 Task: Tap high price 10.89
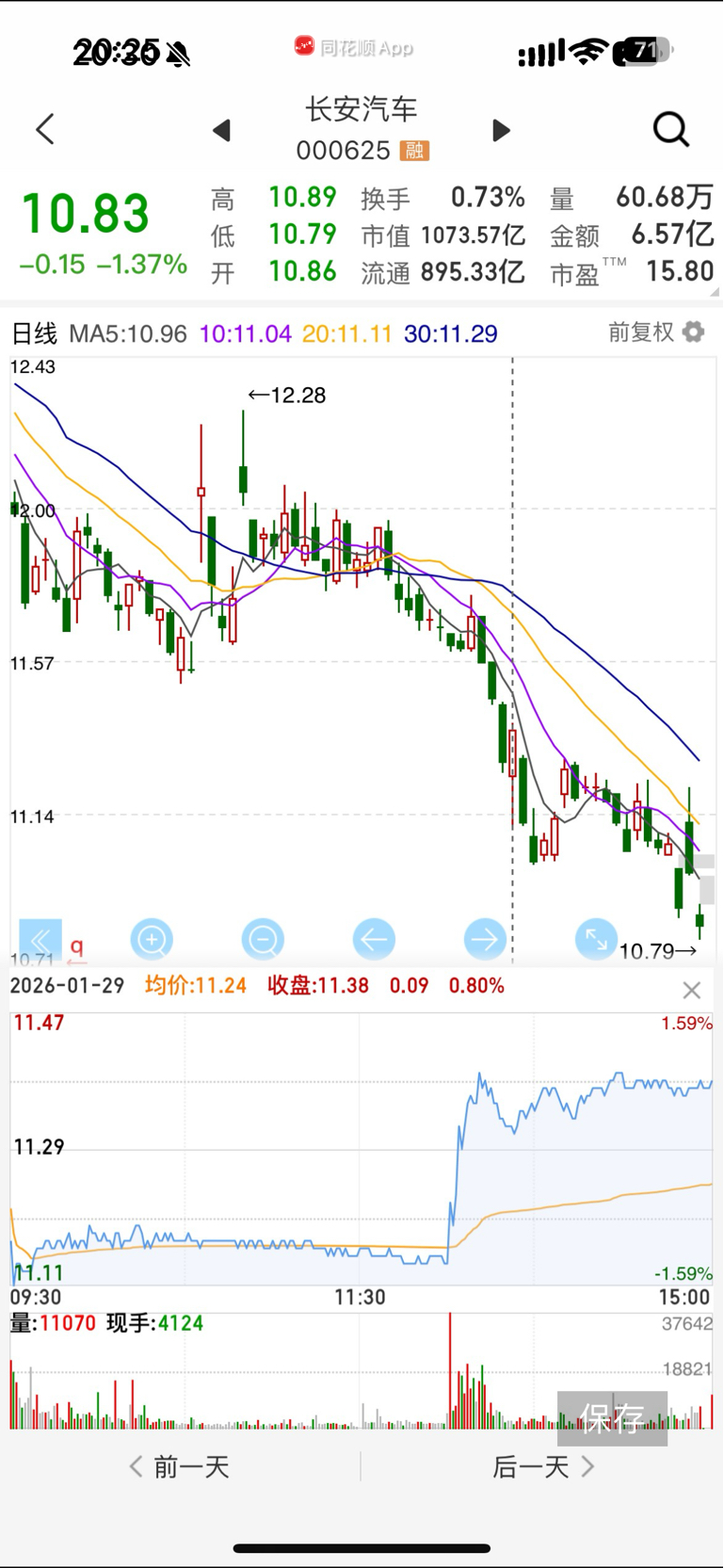[302, 197]
